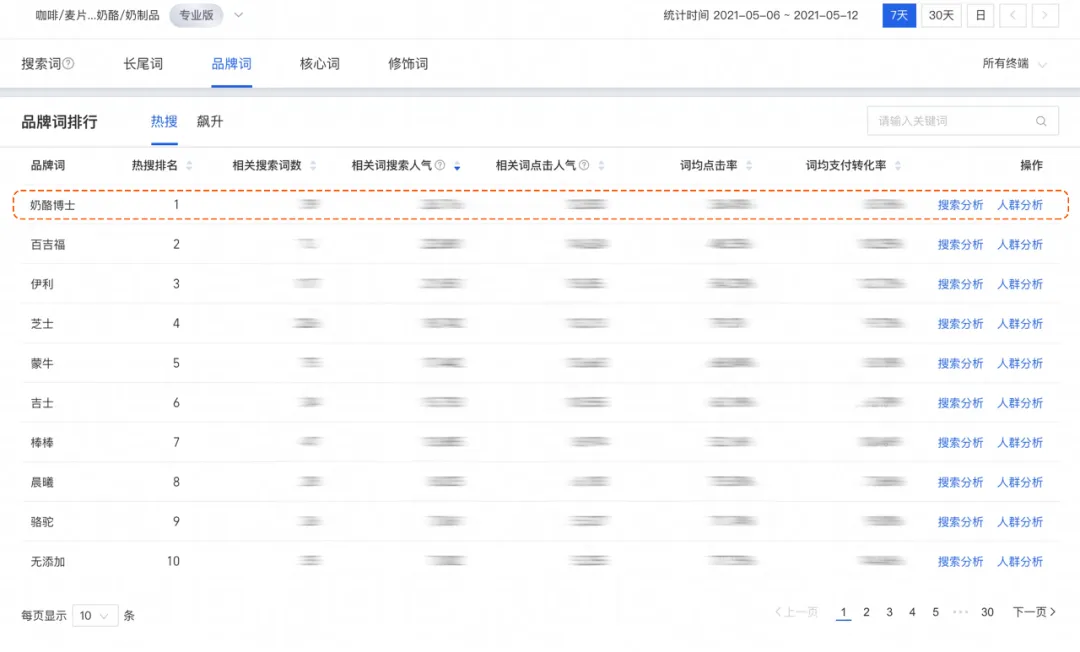Click brand name 百吉福 in table

tap(48, 244)
